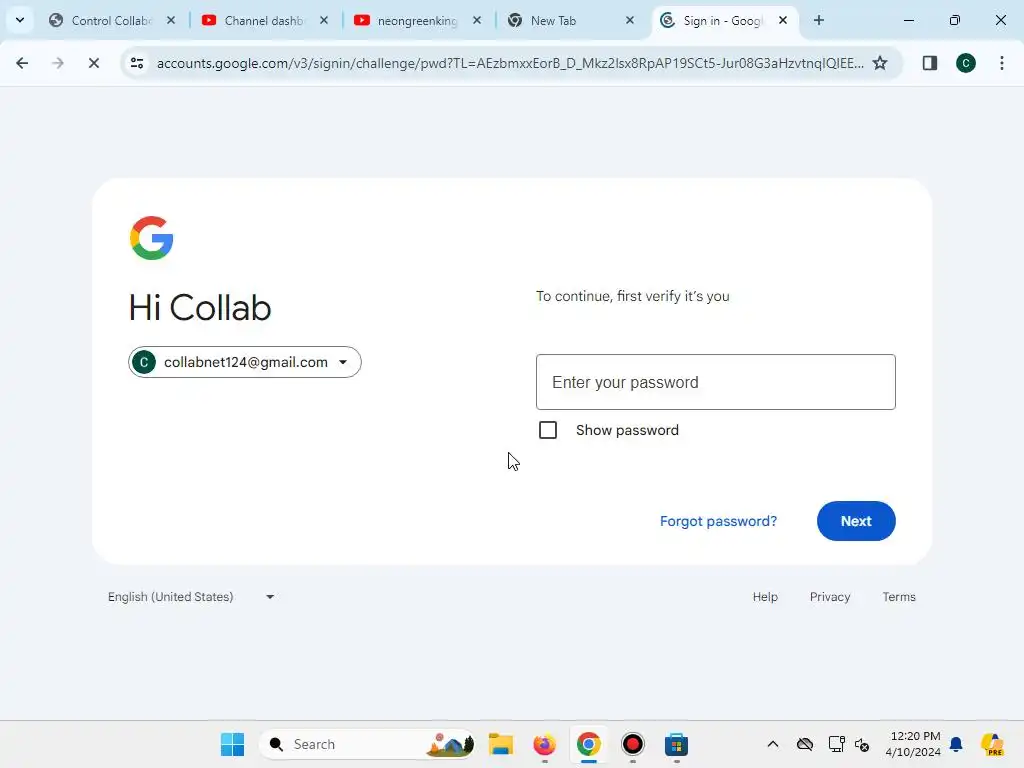
Task: Open File Explorer from the taskbar
Action: 501,744
